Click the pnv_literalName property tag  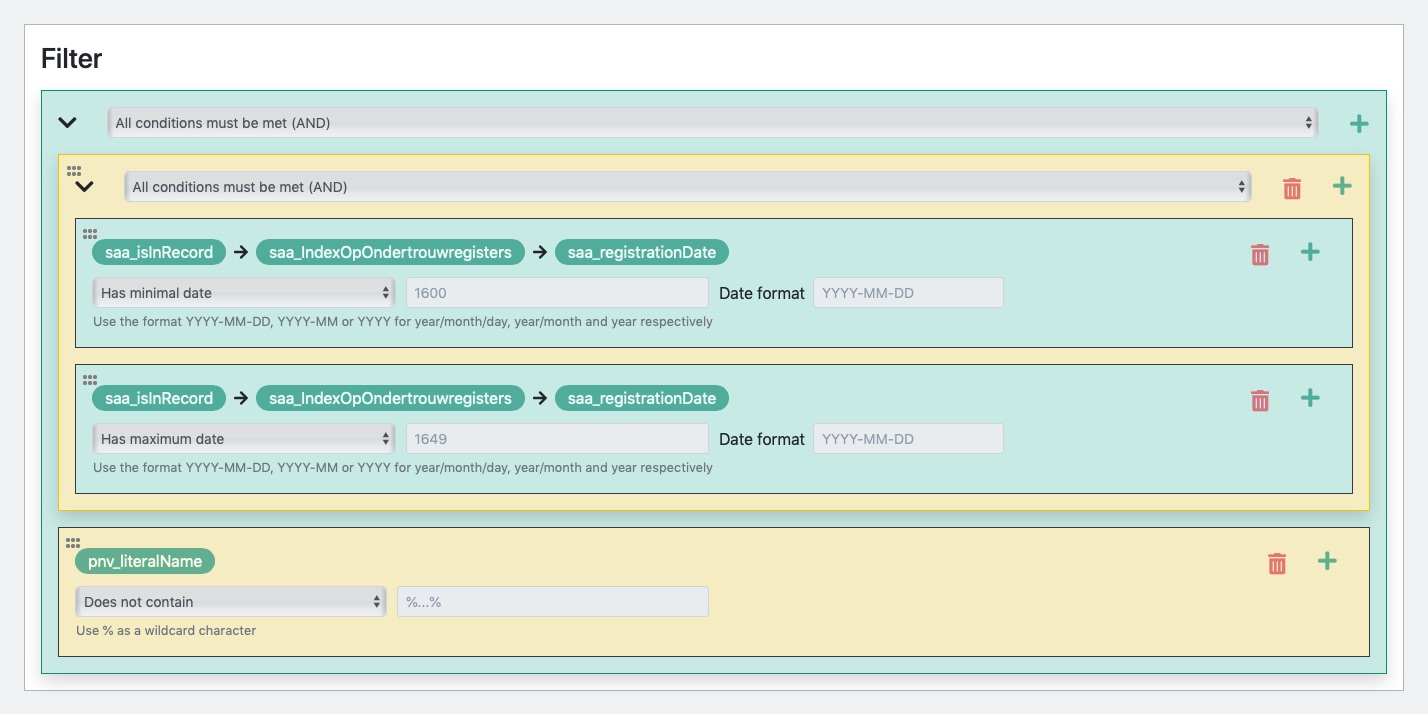[x=145, y=561]
